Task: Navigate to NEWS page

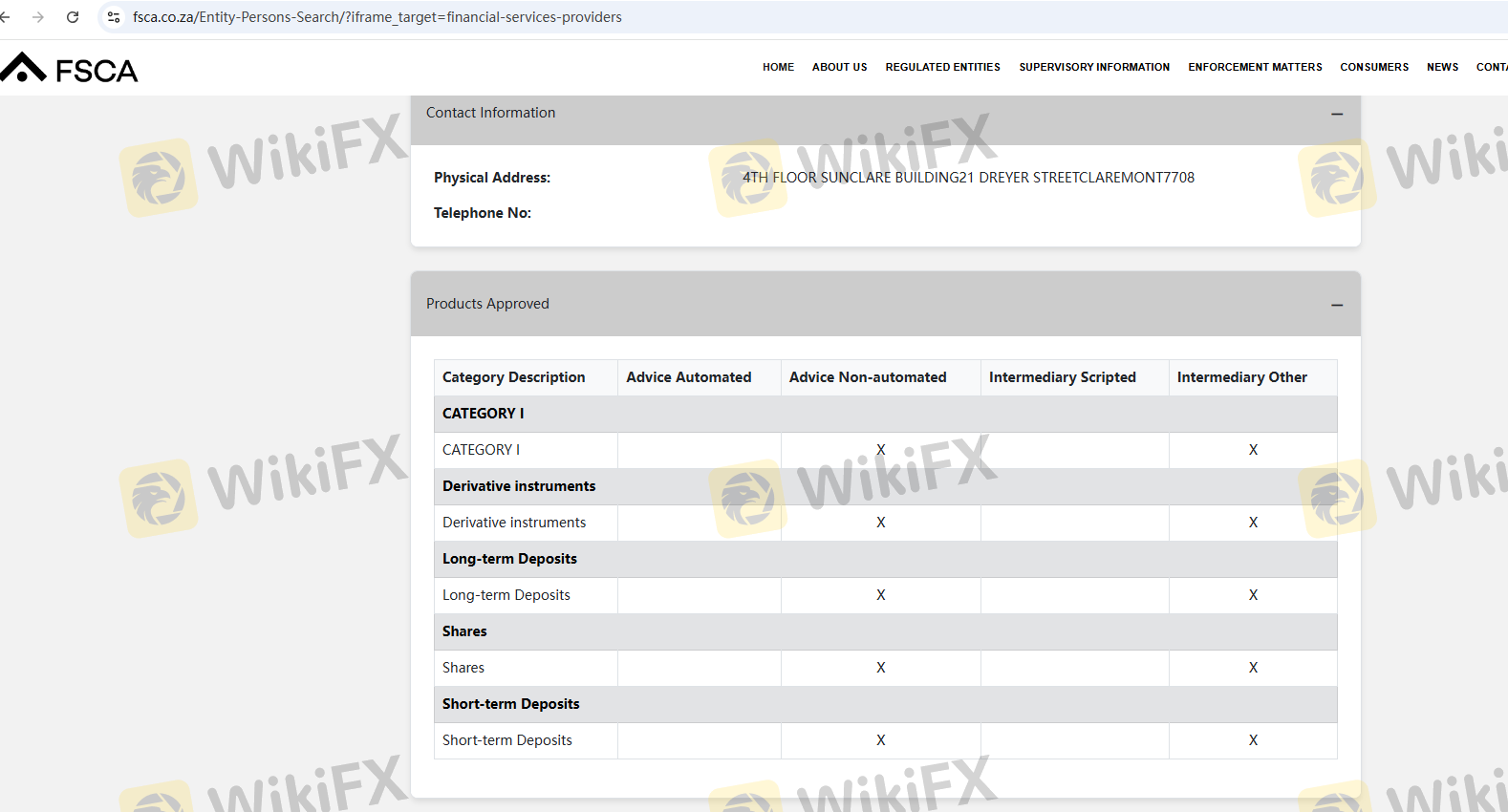Action: click(x=1442, y=67)
